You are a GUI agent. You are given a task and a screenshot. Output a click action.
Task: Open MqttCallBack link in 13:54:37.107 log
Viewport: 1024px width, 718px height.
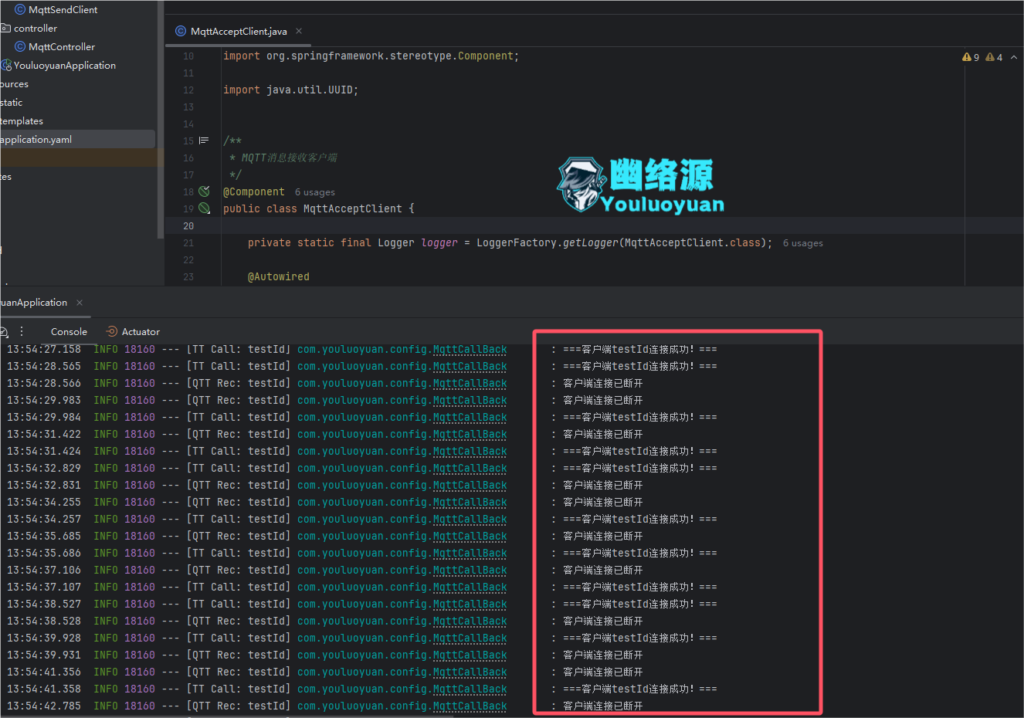(470, 587)
